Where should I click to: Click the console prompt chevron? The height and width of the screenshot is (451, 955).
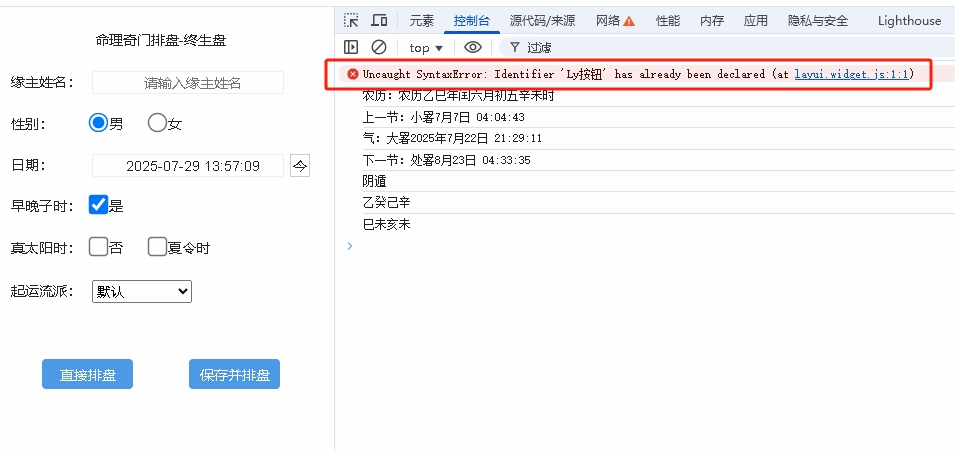350,246
